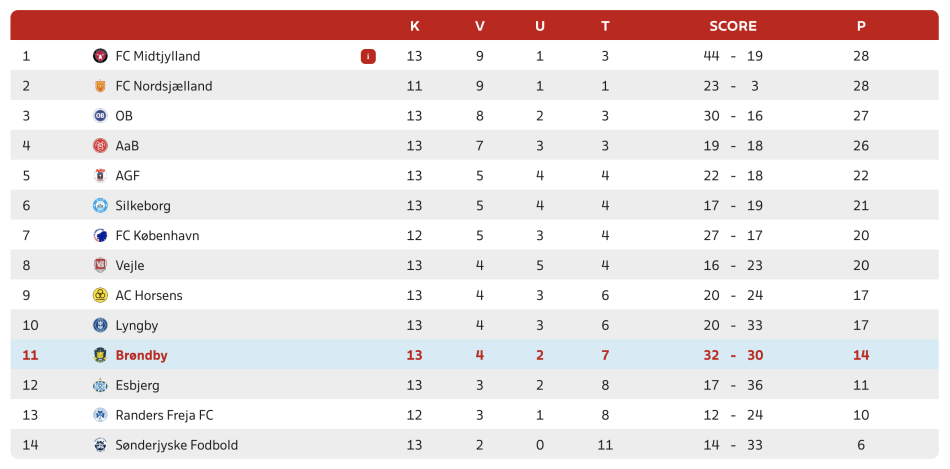Image resolution: width=950 pixels, height=469 pixels.
Task: Click the AC Horsens yellow crest
Action: point(100,295)
